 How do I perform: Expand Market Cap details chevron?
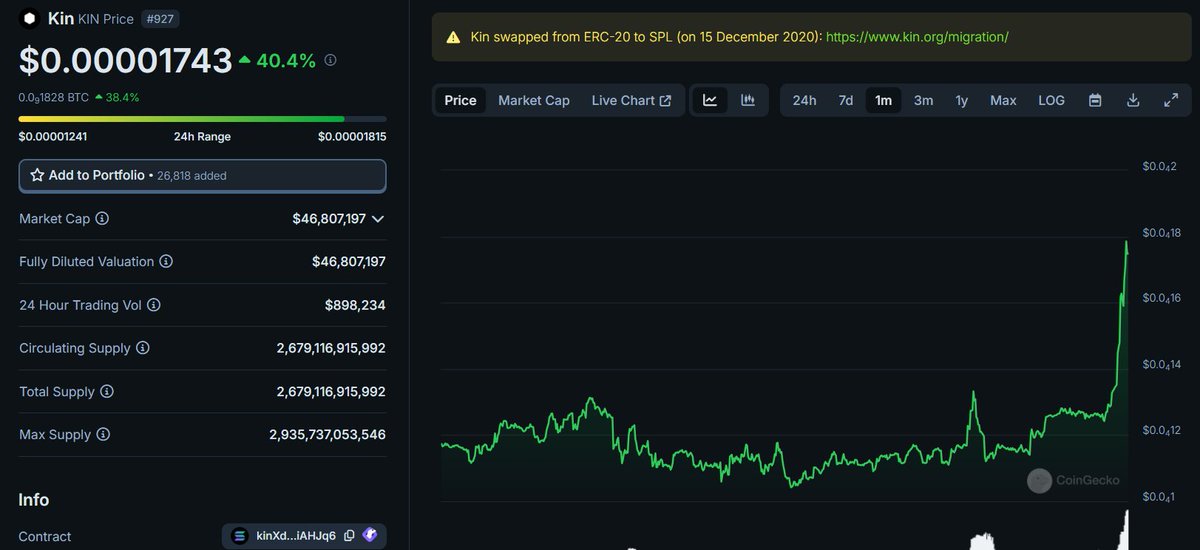(x=378, y=218)
